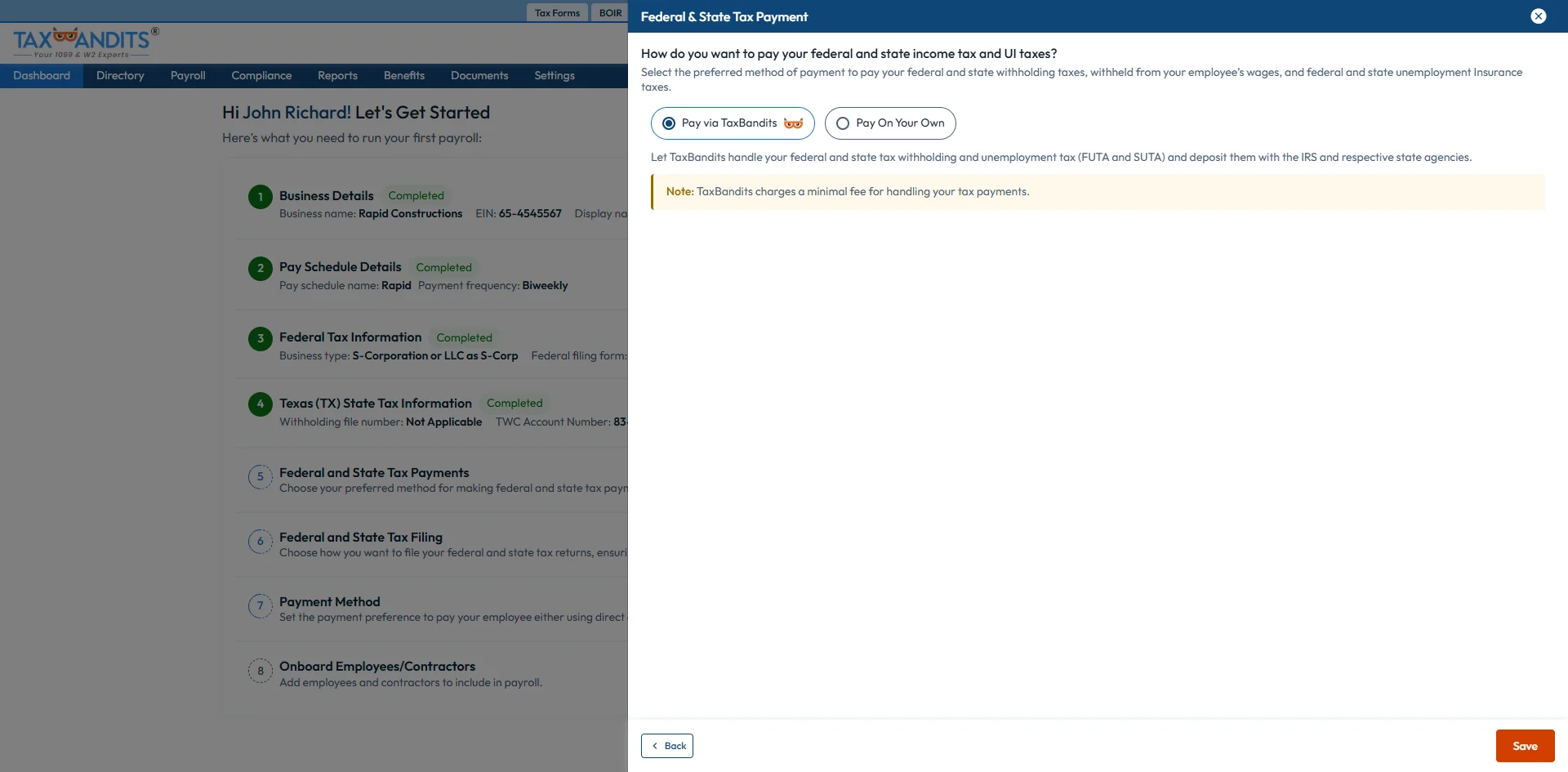Open the Benefits menu
Screen dimensions: 1568x772
404,76
